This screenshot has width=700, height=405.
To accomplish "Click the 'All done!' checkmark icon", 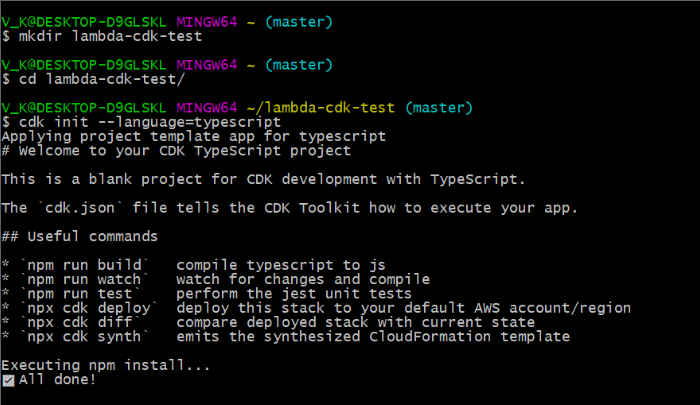I will coord(8,380).
